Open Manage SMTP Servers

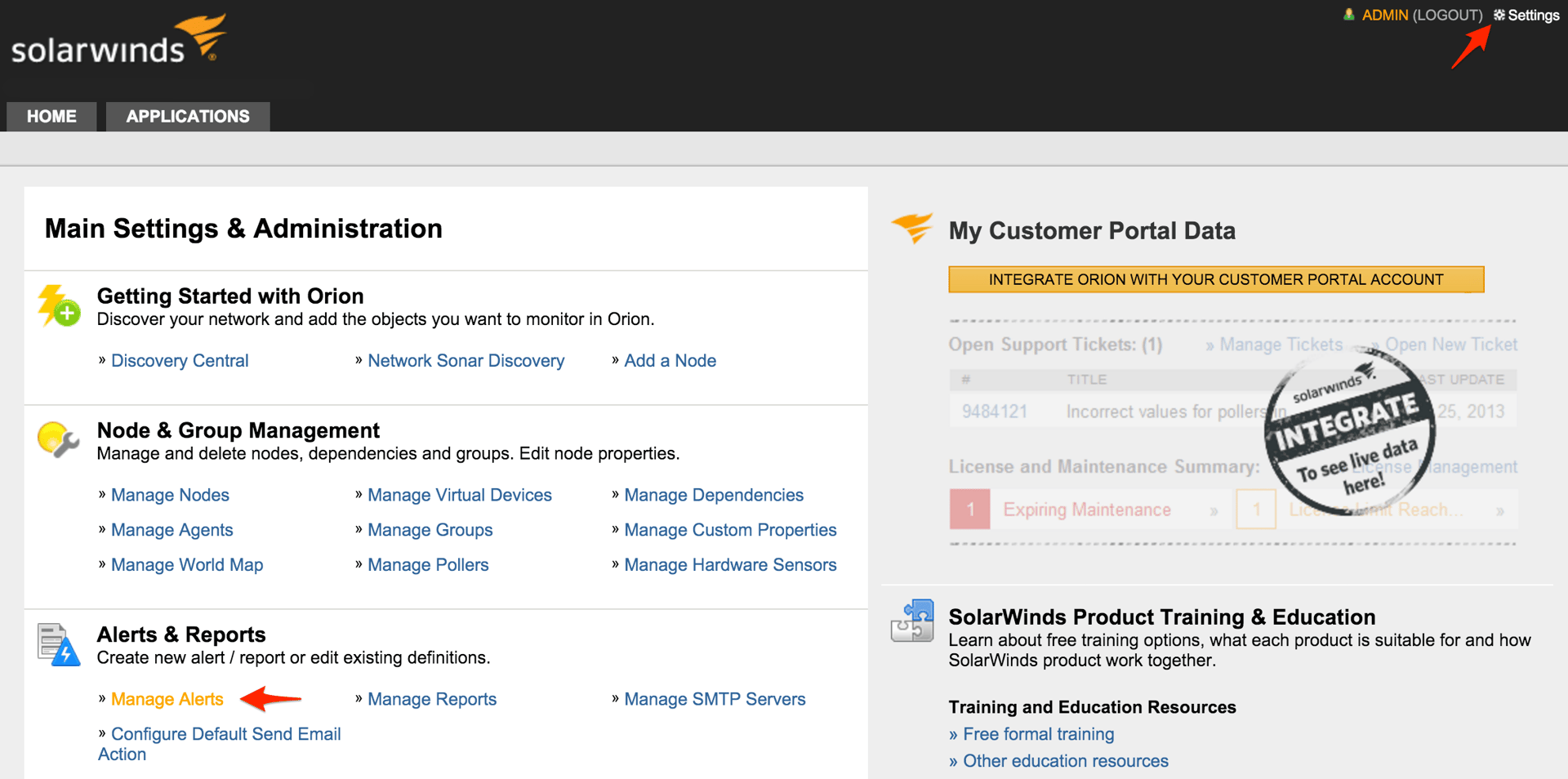coord(715,699)
